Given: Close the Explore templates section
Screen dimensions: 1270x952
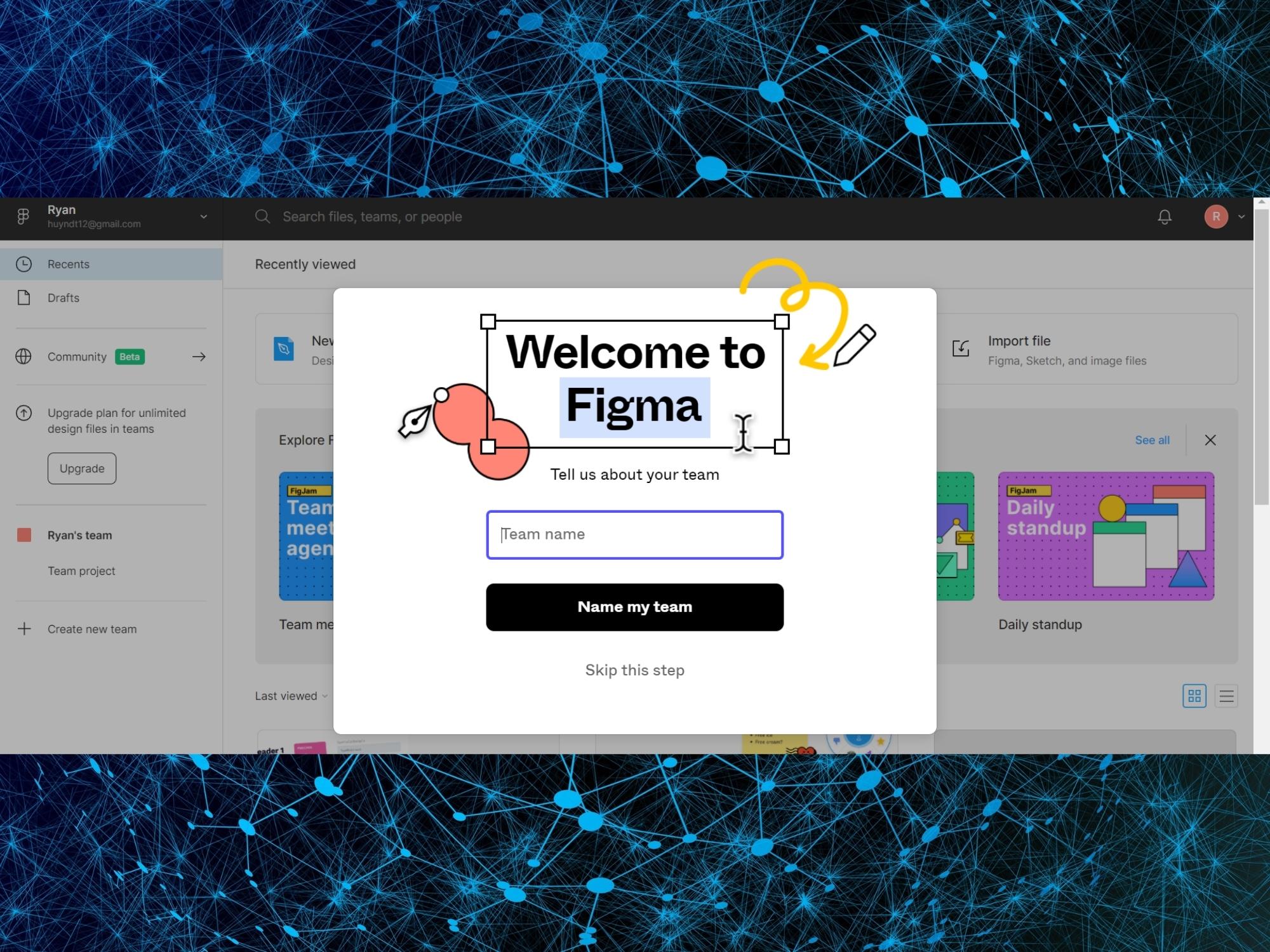Looking at the screenshot, I should pyautogui.click(x=1210, y=440).
